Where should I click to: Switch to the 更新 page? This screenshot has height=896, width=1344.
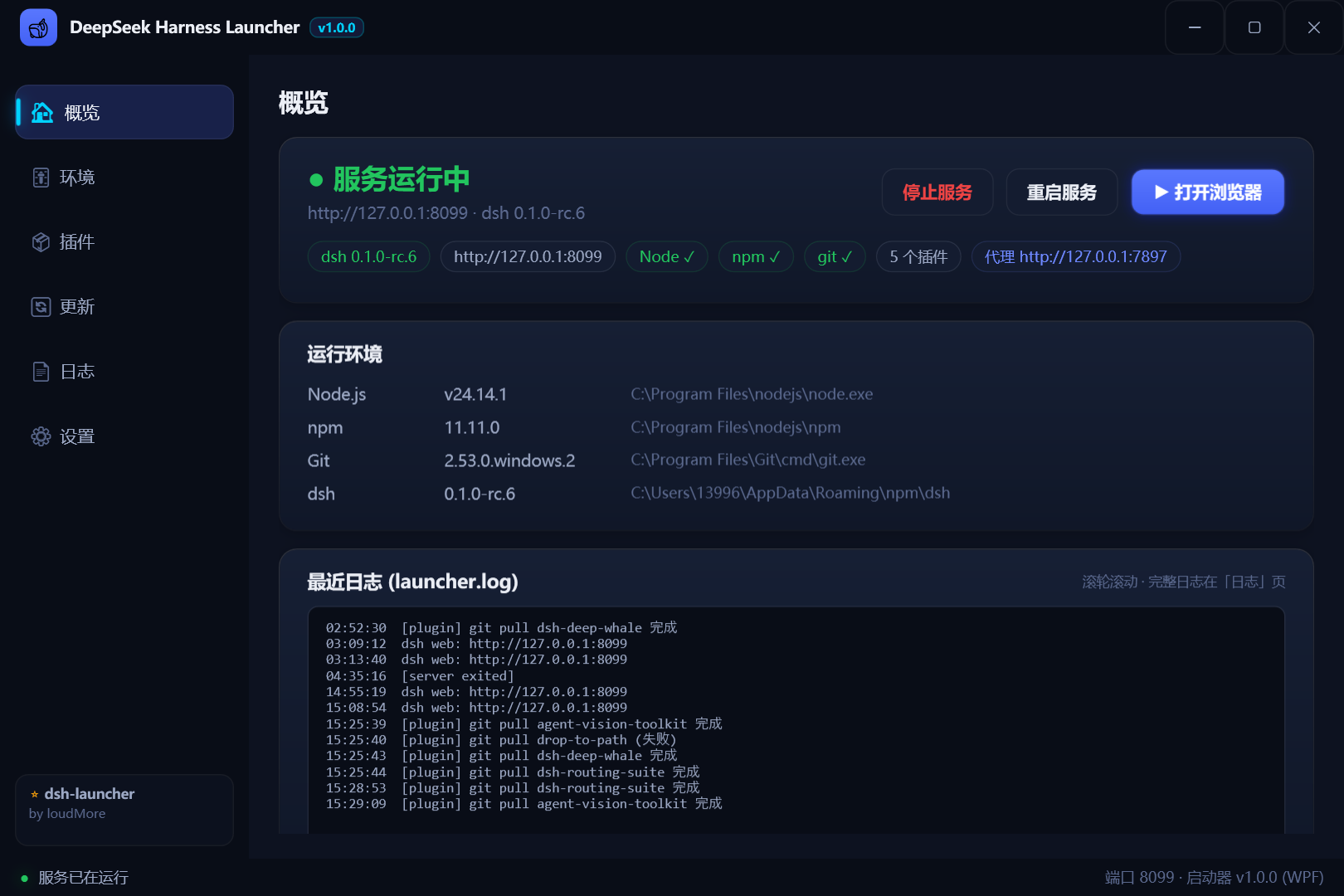pyautogui.click(x=124, y=307)
